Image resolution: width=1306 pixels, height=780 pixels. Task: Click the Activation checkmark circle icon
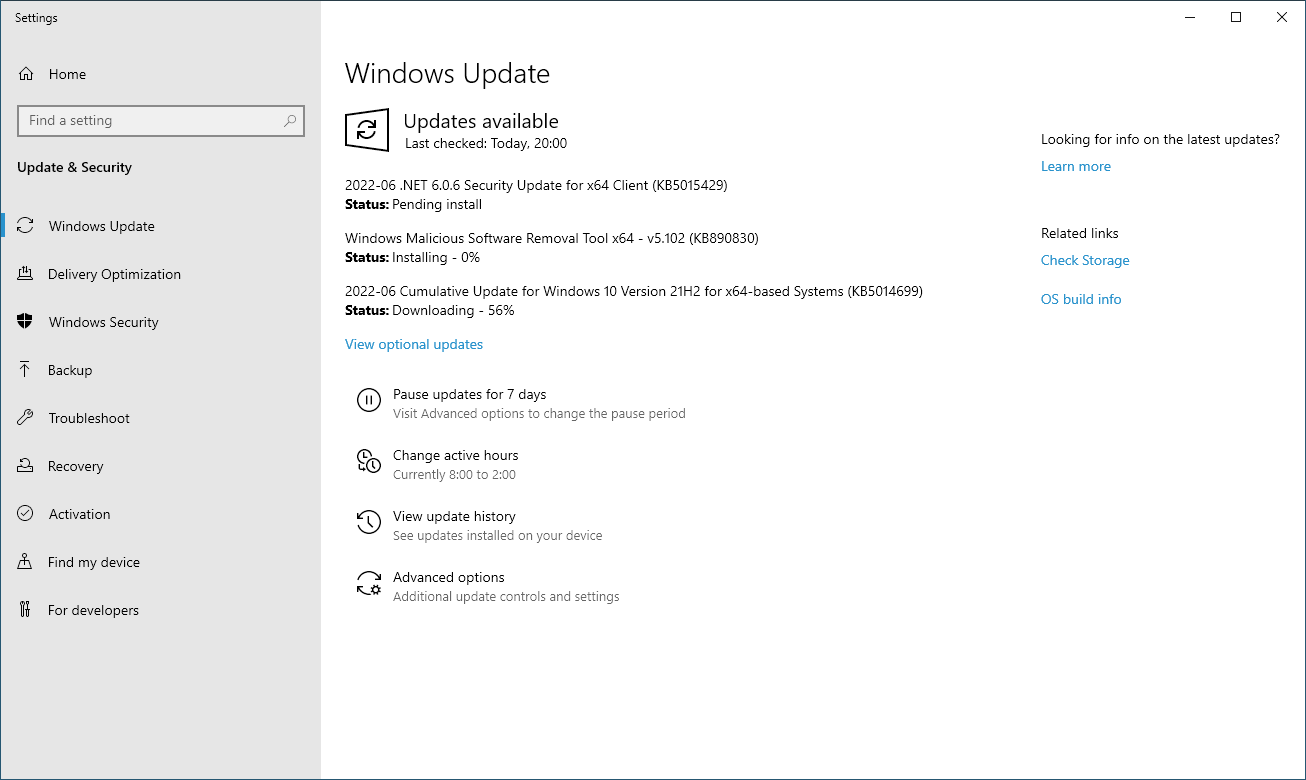click(x=26, y=514)
